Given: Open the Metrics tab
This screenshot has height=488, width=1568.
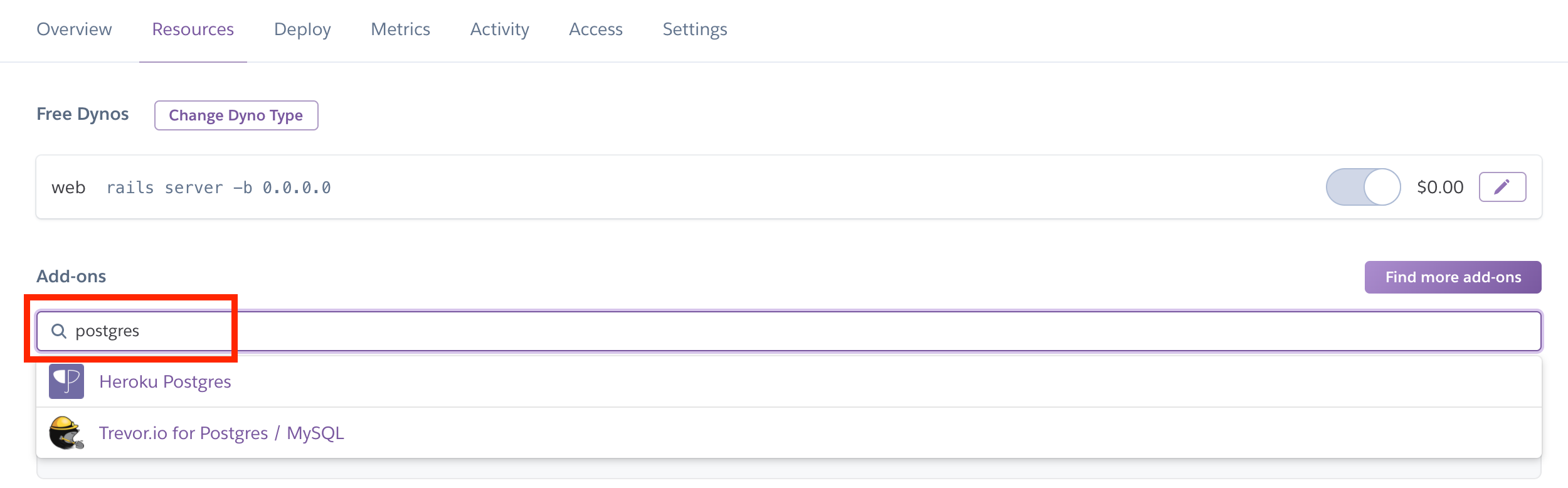Looking at the screenshot, I should tap(400, 29).
